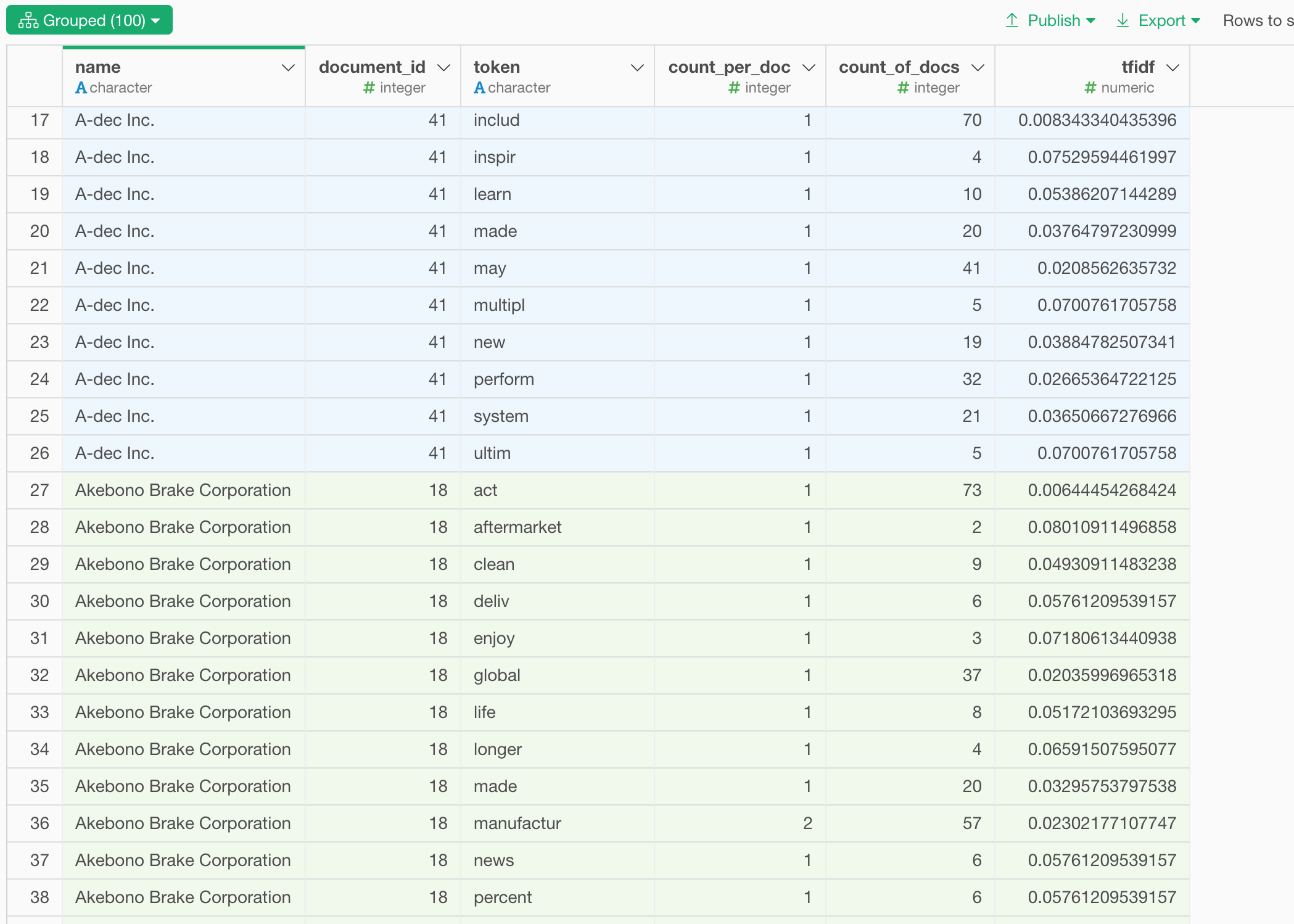
Task: Click character type icon under name column
Action: click(81, 88)
